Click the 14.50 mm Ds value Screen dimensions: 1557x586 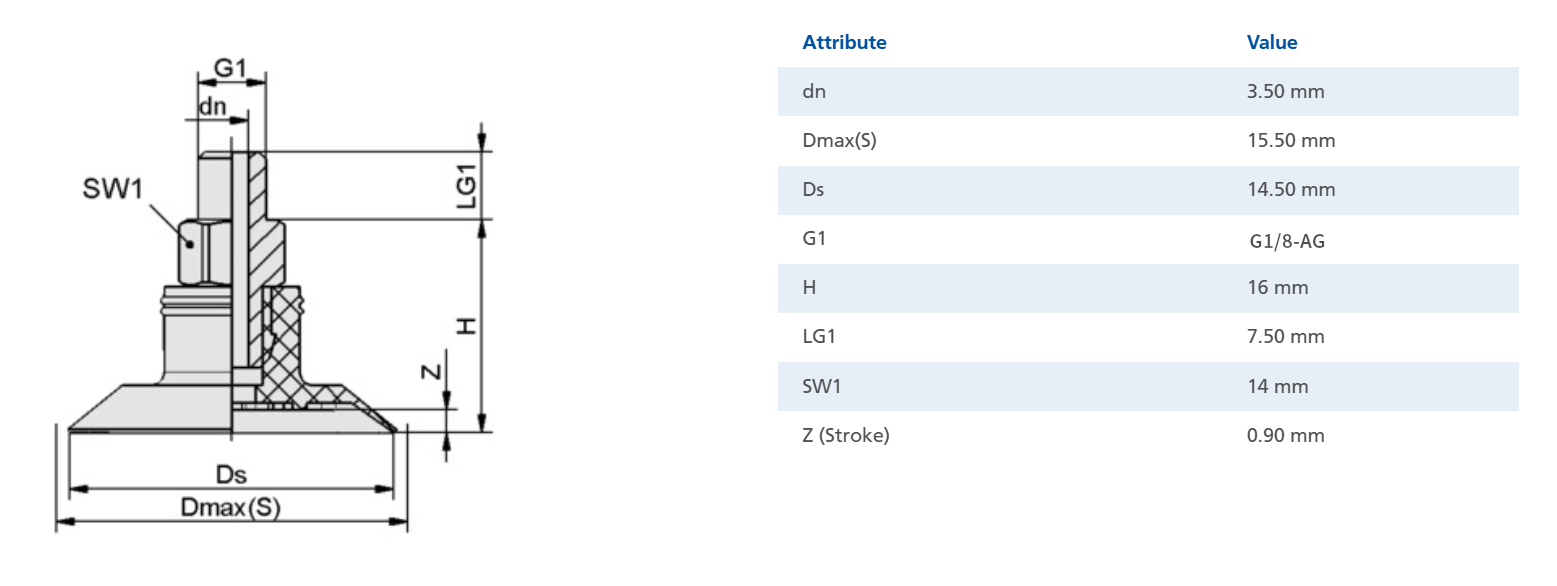coord(1290,189)
